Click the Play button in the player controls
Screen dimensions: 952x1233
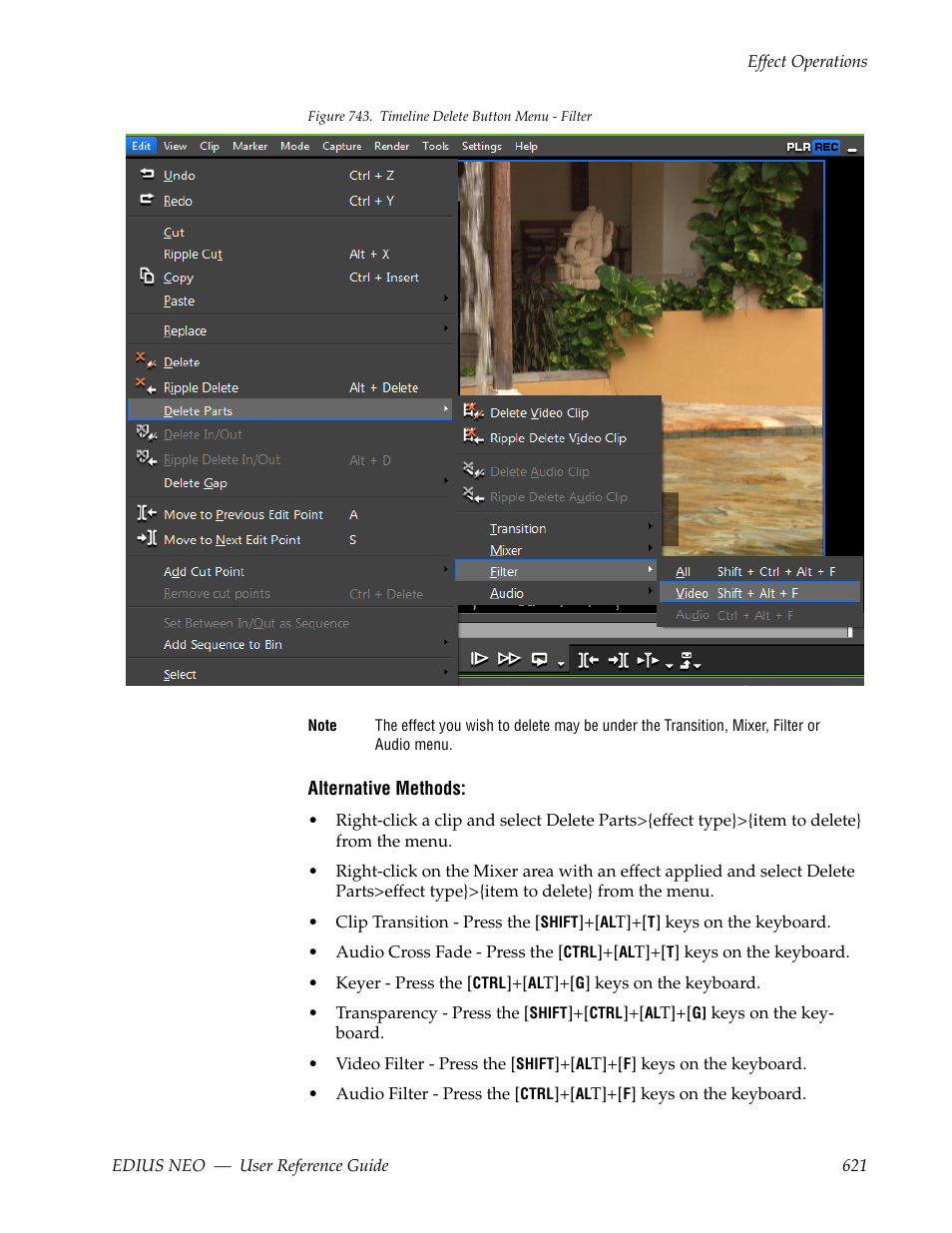point(479,659)
